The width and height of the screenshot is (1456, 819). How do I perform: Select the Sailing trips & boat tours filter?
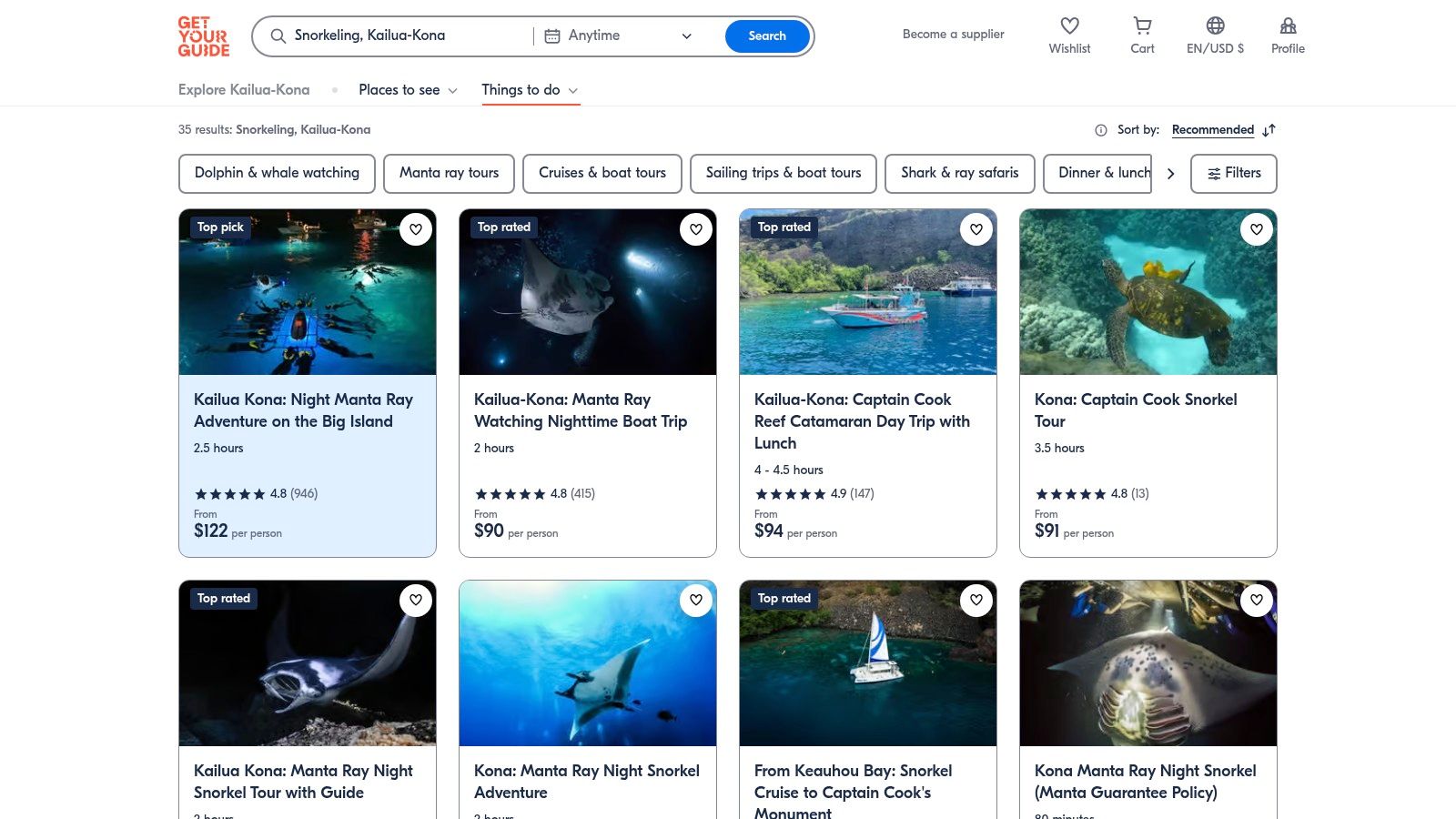point(784,174)
